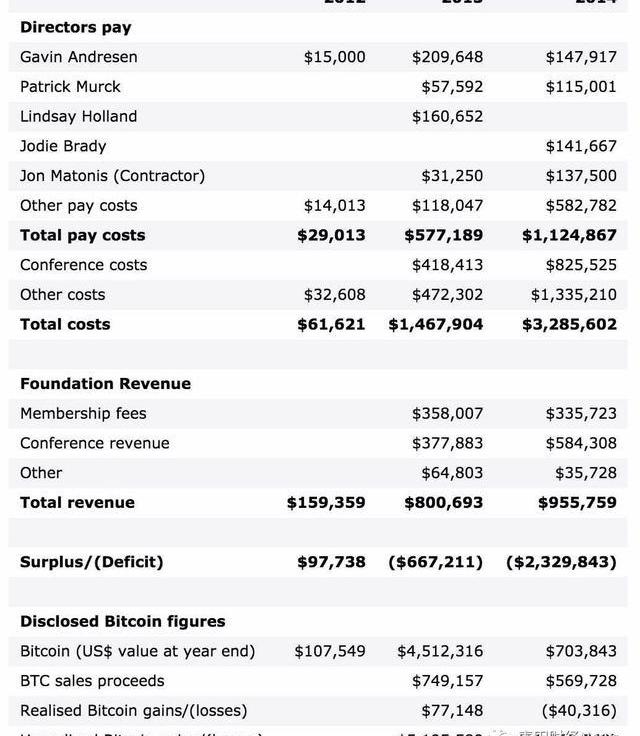Viewport: 640px width, 736px height.
Task: Click Lindsay Holland's $160,652 pay cell
Action: (447, 116)
